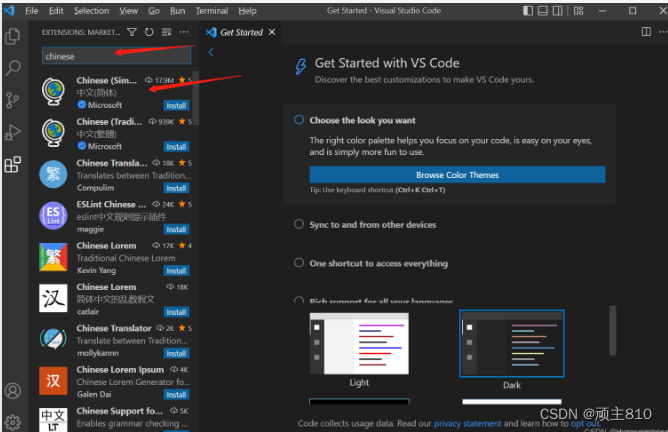Install Chinese (Simplified) language pack
The height and width of the screenshot is (432, 668).
pyautogui.click(x=176, y=106)
